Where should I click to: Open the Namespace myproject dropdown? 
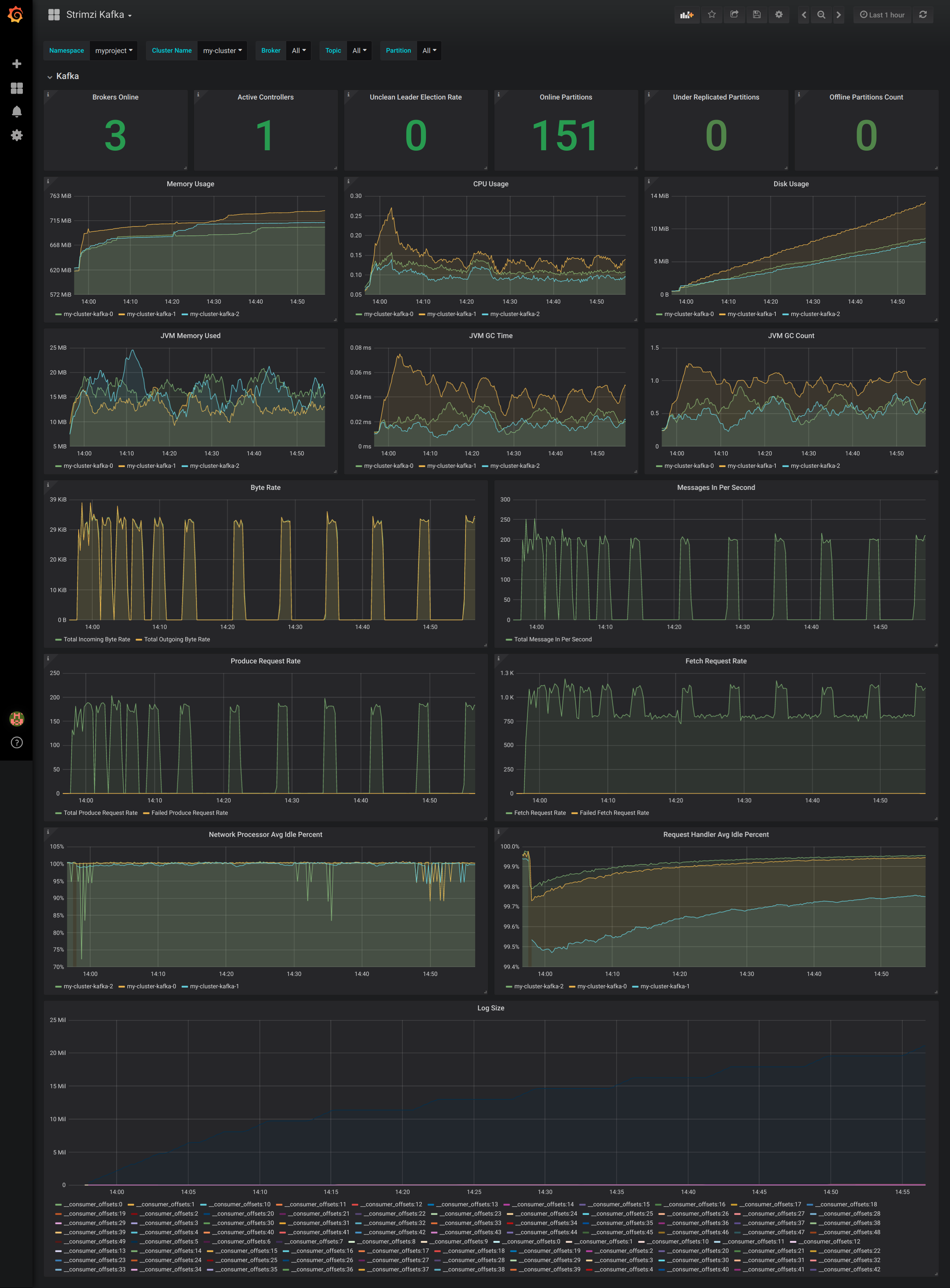(x=113, y=51)
